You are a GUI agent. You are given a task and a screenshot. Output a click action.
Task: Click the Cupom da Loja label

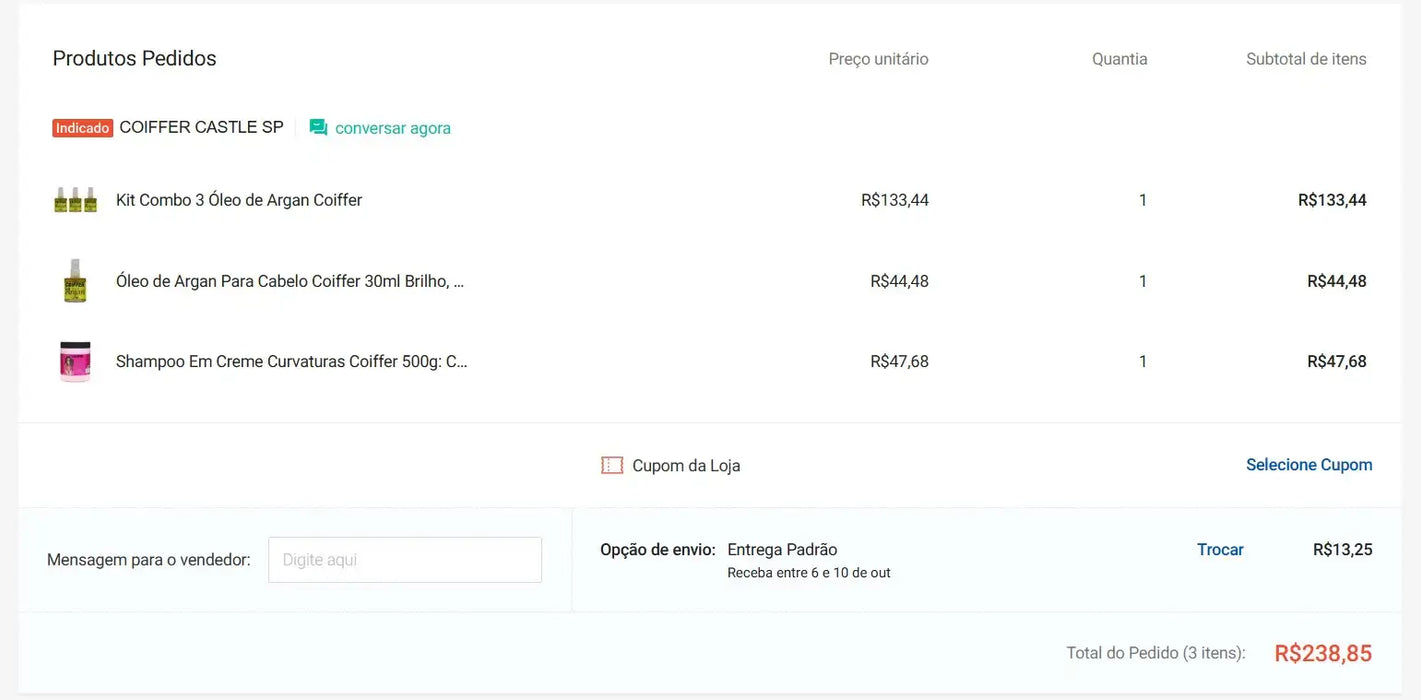[685, 464]
